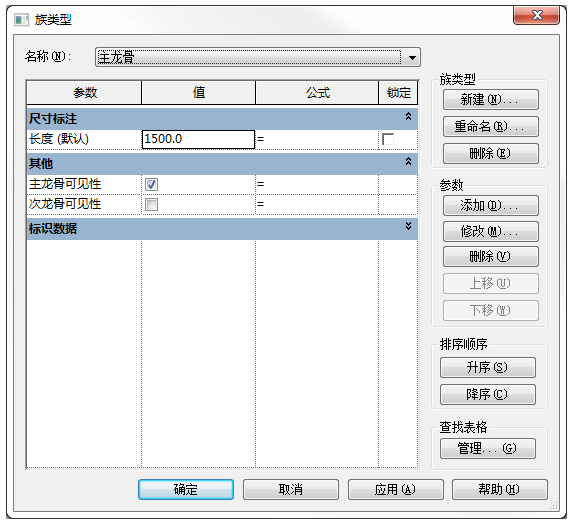Confirm with the 确定 button
The height and width of the screenshot is (528, 577).
(186, 489)
